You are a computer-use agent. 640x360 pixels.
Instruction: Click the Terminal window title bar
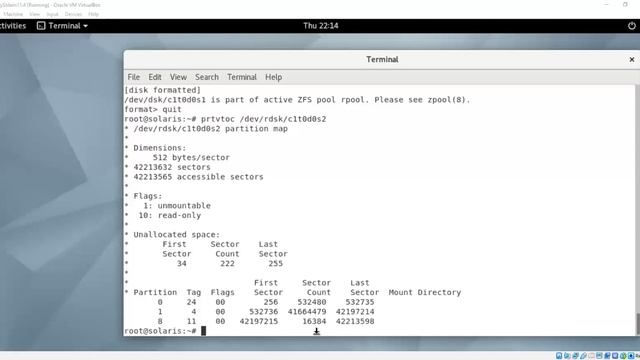(x=382, y=60)
